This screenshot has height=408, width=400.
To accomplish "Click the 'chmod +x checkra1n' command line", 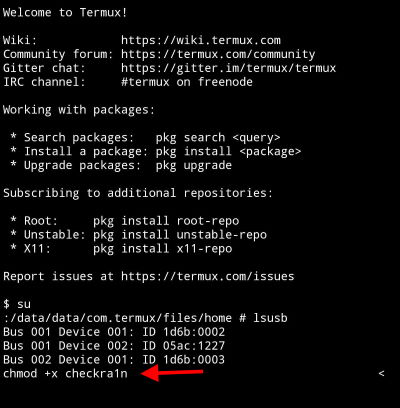I will (65, 373).
